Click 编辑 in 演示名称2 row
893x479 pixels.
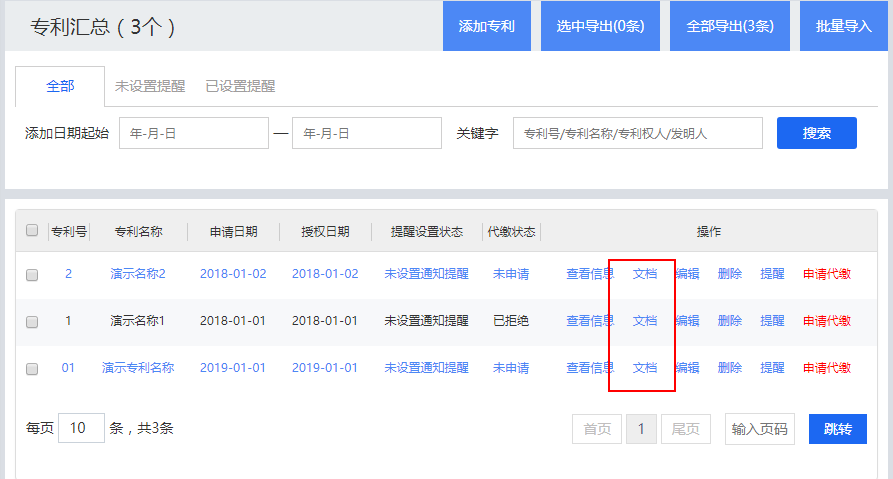[687, 274]
